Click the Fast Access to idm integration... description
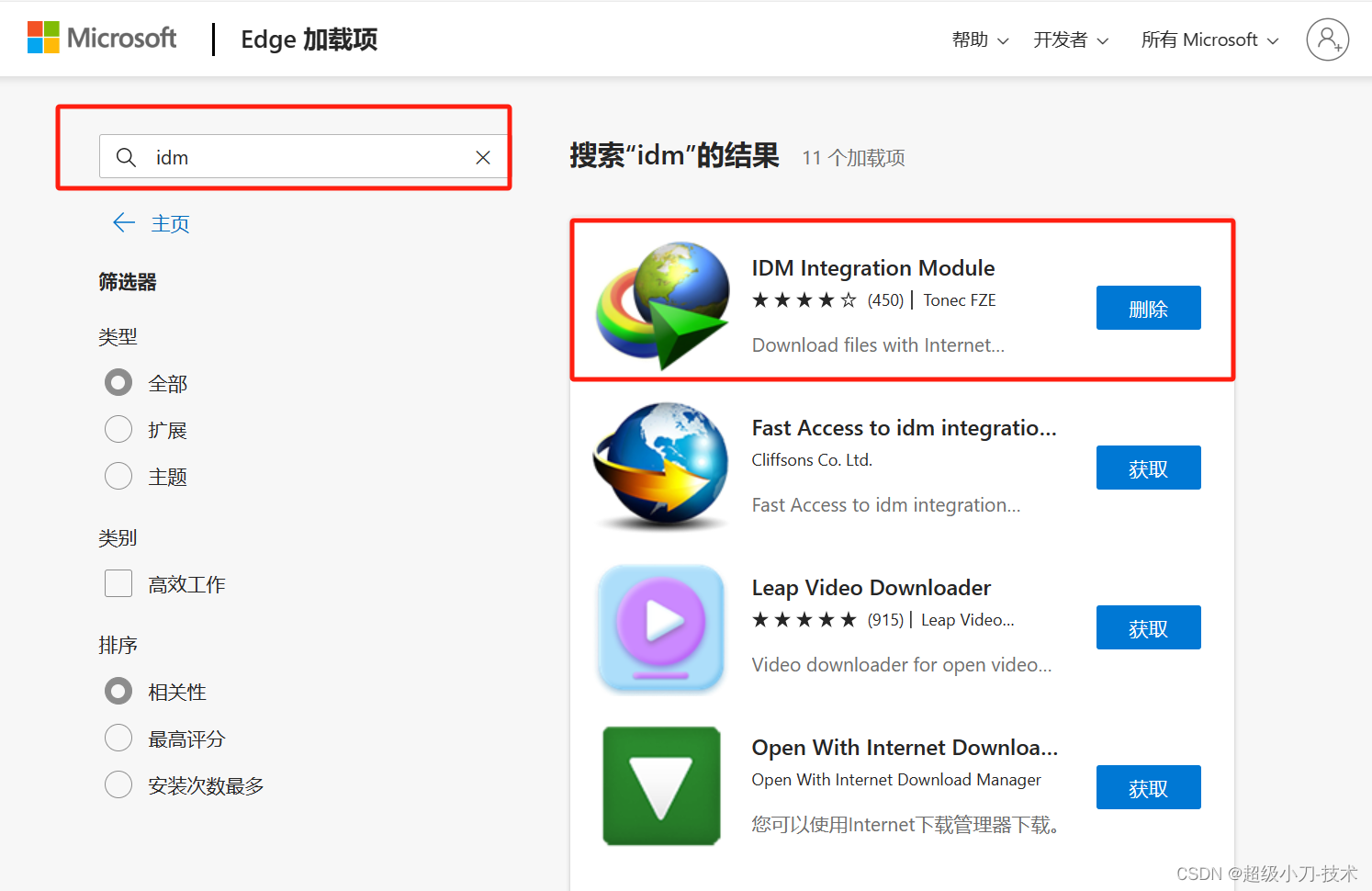 click(x=886, y=505)
